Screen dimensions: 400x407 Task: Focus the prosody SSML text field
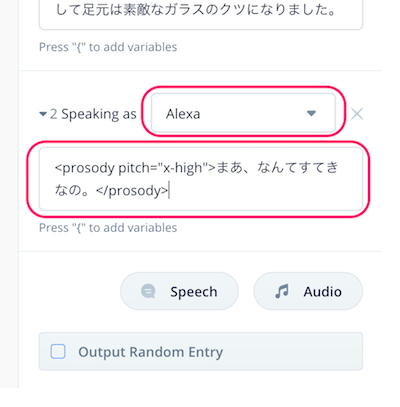201,179
